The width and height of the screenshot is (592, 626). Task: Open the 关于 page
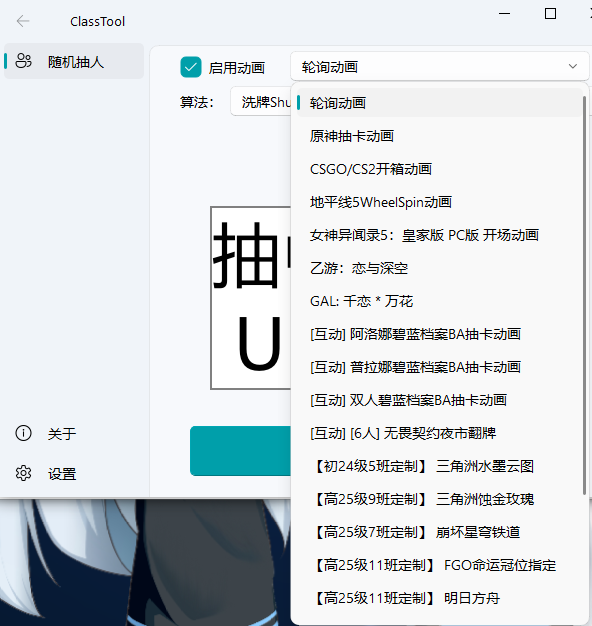tap(74, 434)
